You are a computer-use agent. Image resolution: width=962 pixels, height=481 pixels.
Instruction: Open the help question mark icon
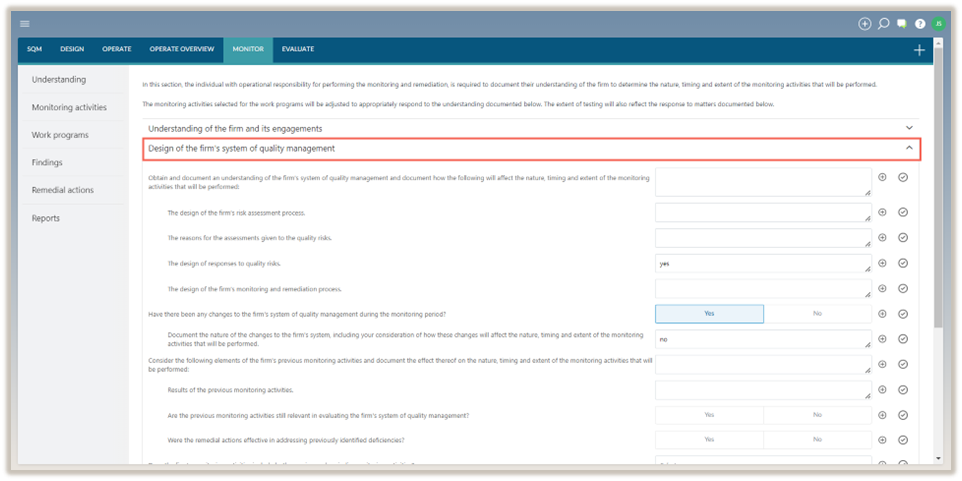pyautogui.click(x=919, y=23)
